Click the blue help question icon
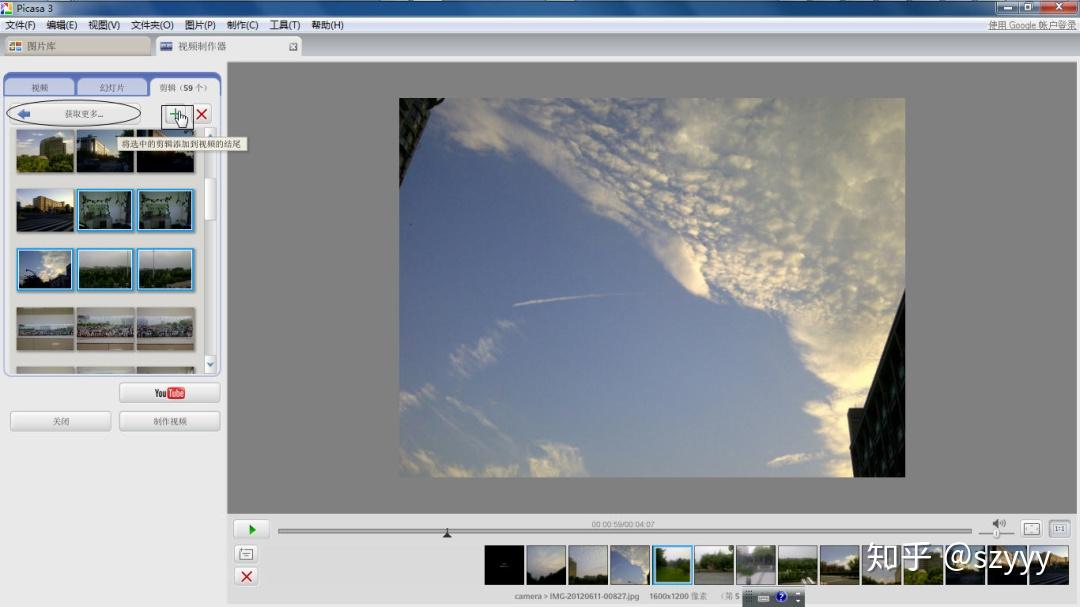This screenshot has height=607, width=1080. (780, 597)
